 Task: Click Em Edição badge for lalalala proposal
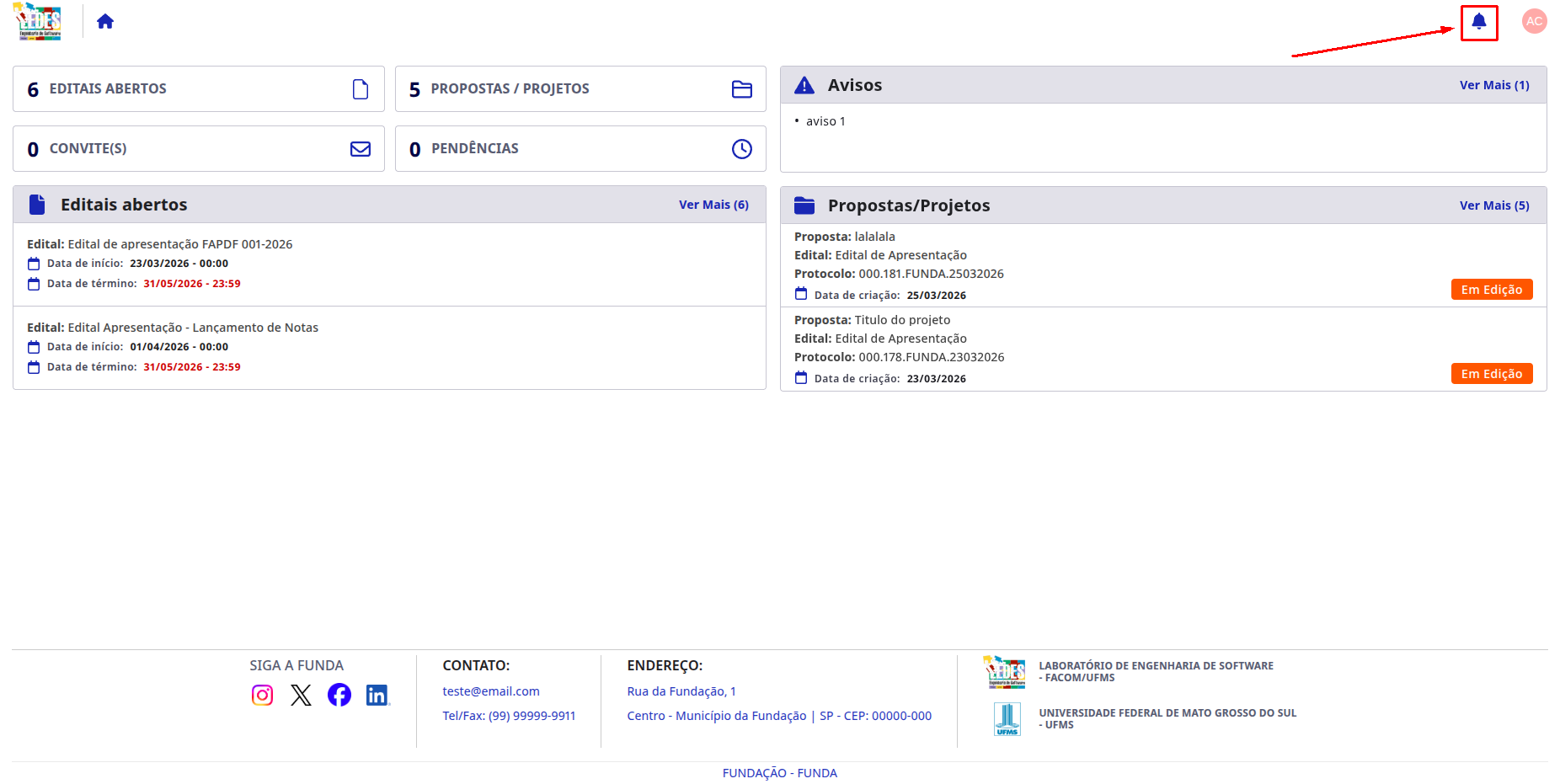coord(1492,290)
